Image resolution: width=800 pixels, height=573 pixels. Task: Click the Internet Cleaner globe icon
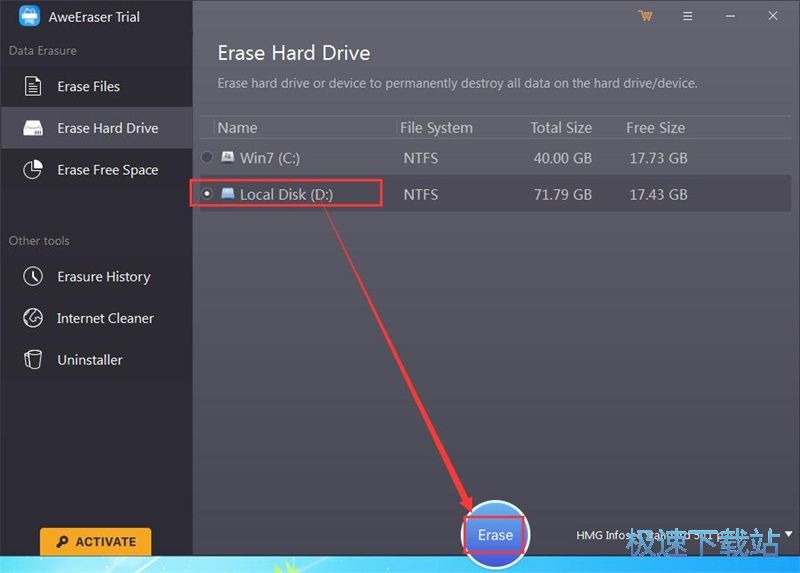click(x=33, y=318)
